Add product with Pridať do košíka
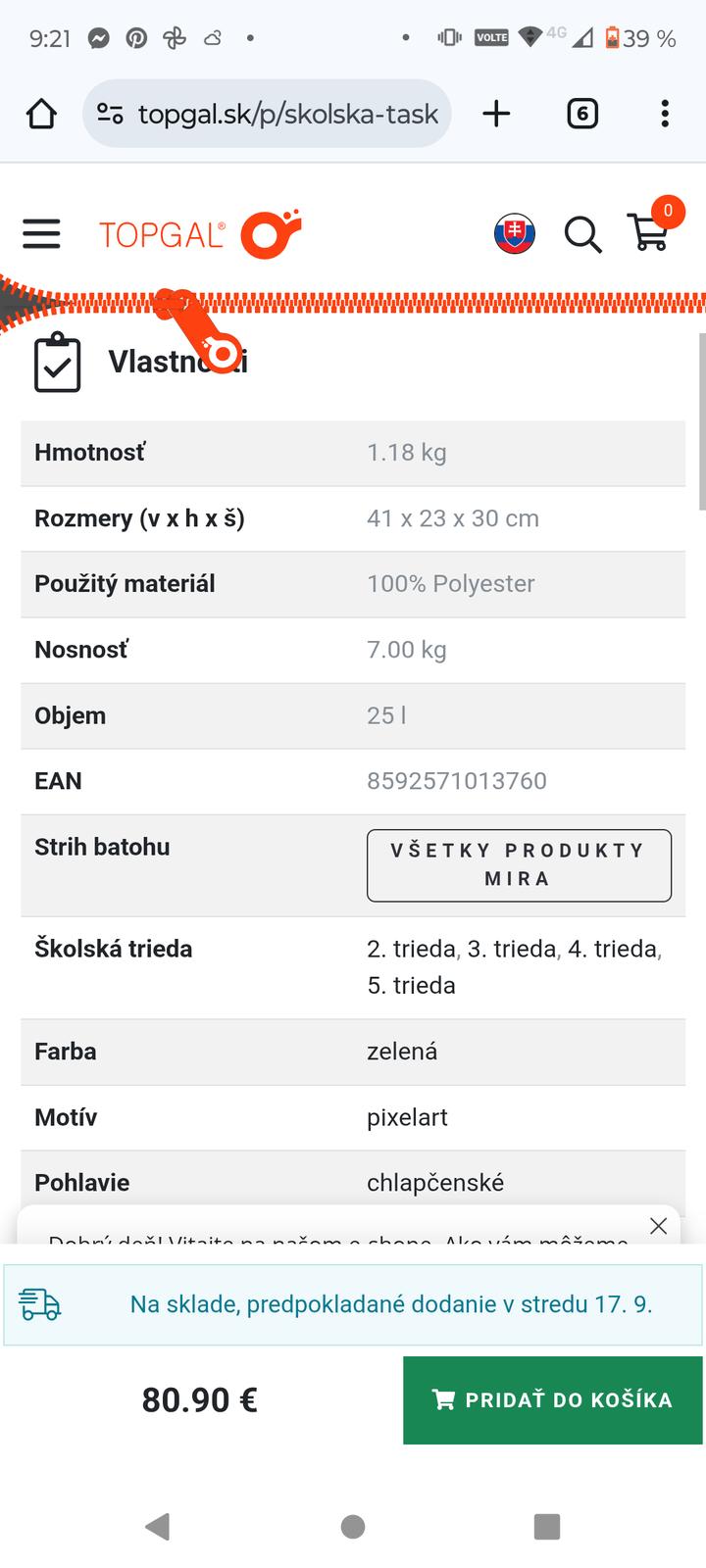The height and width of the screenshot is (1568, 706). (553, 1400)
